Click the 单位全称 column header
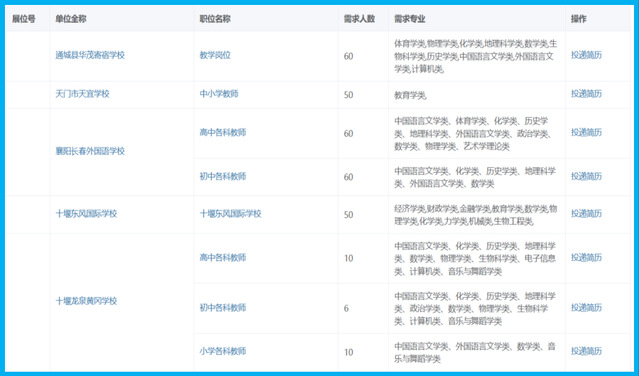639x376 pixels. (x=71, y=19)
